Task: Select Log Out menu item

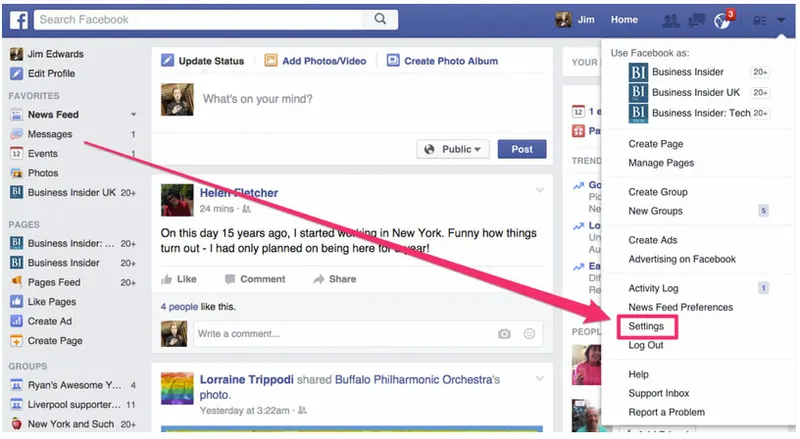Action: 645,346
